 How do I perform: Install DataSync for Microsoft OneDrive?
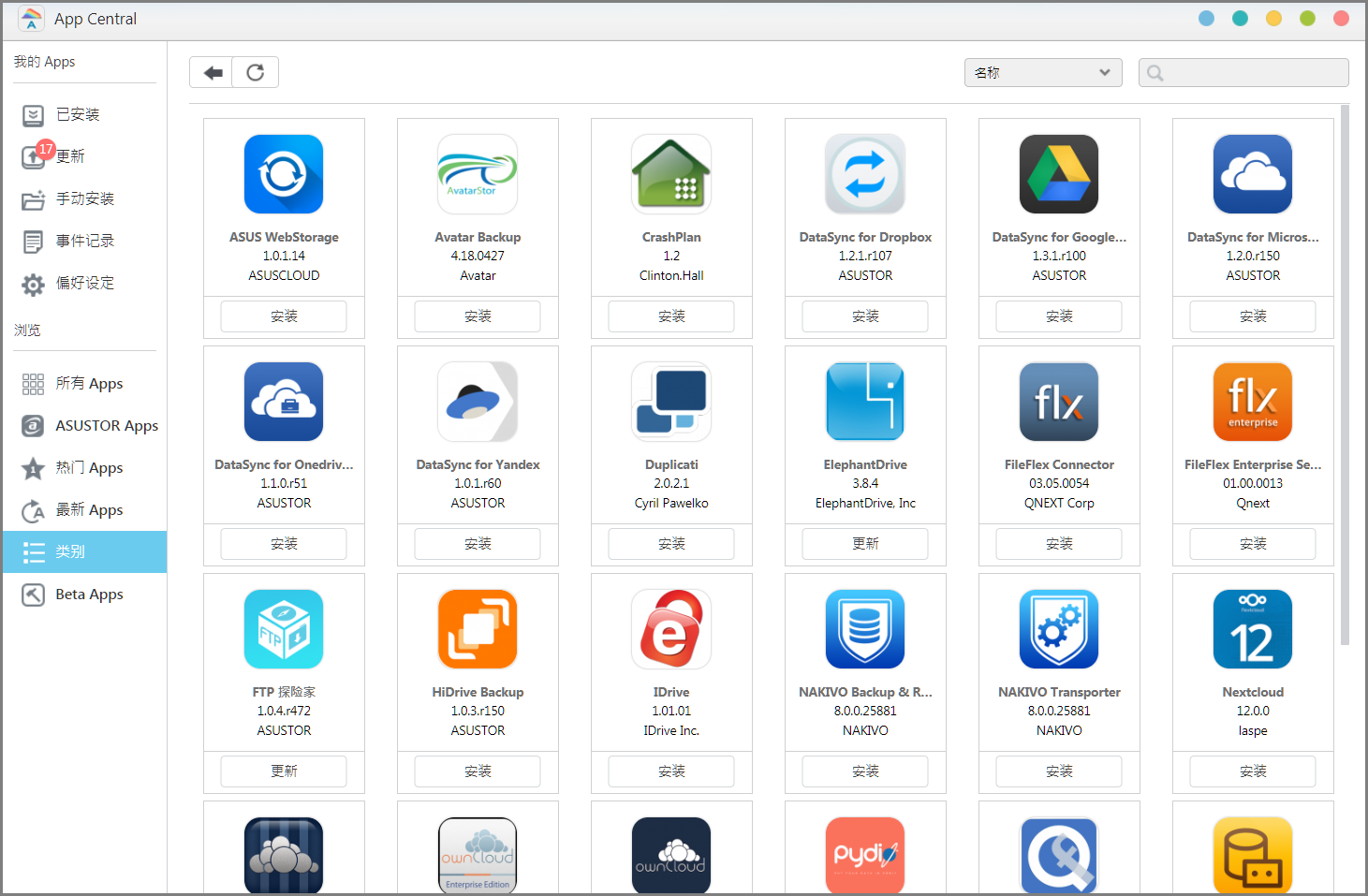pyautogui.click(x=1253, y=316)
